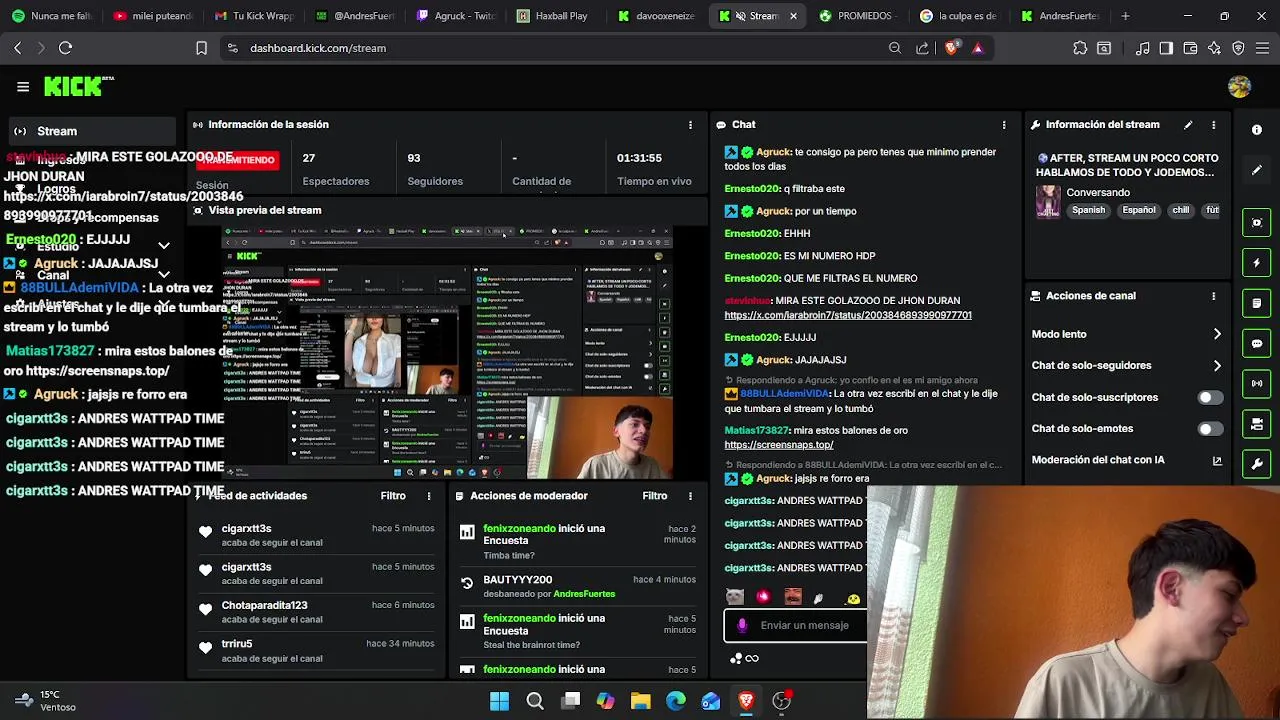Open a new browser tab
The image size is (1280, 720).
(x=1125, y=16)
